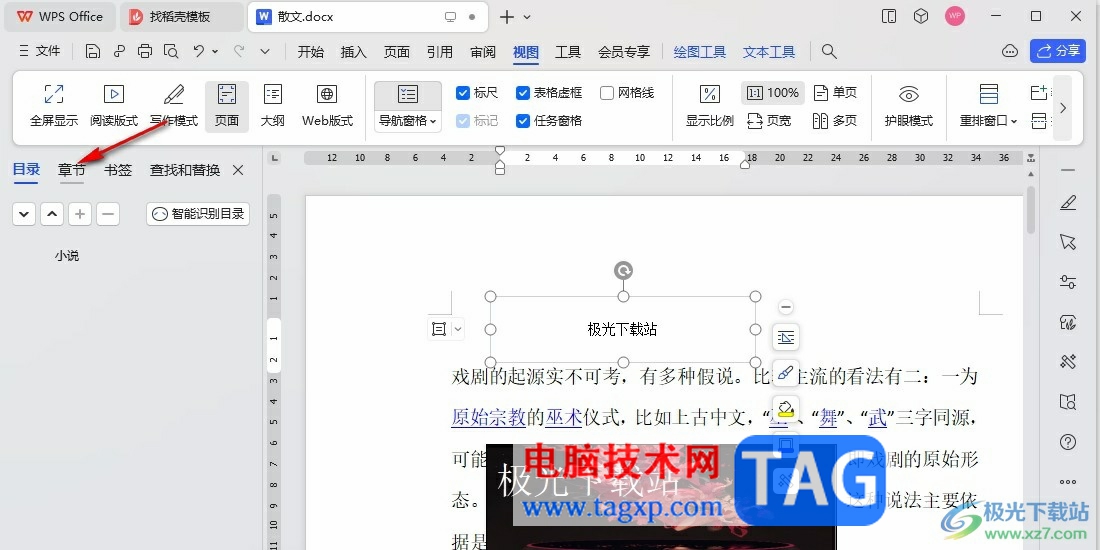The height and width of the screenshot is (550, 1100).
Task: Expand the Rearrange Windows dropdown
Action: coord(988,121)
